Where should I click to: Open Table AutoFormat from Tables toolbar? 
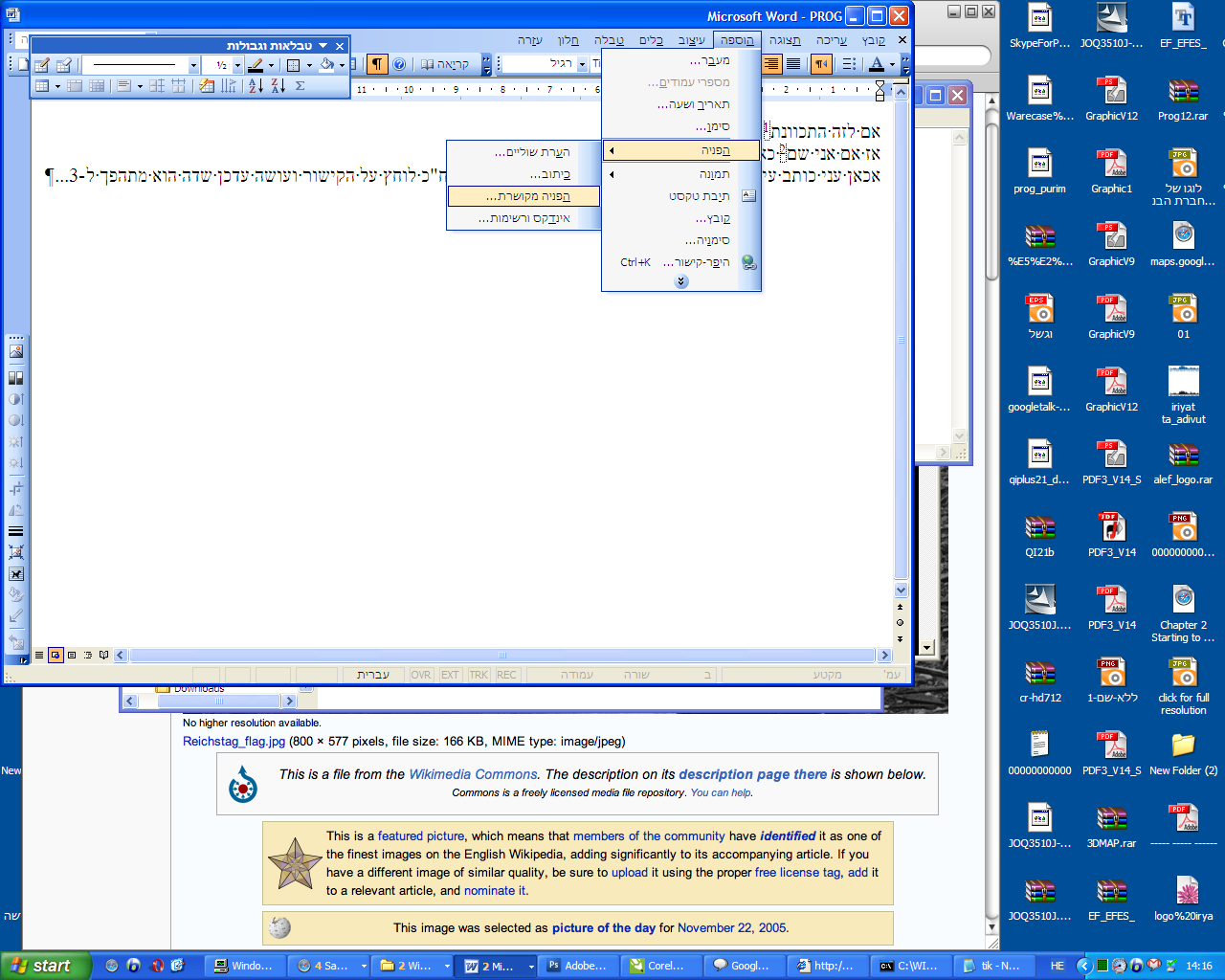tap(207, 86)
